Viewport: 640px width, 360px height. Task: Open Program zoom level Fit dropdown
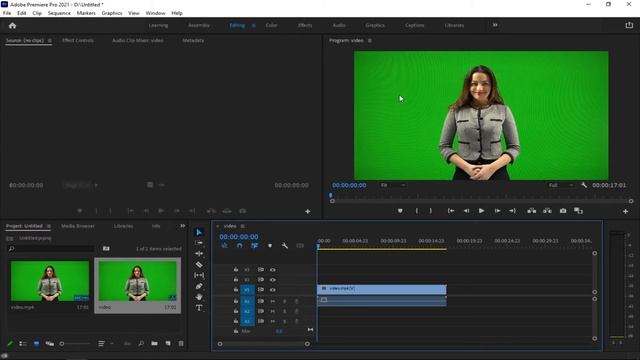click(393, 185)
